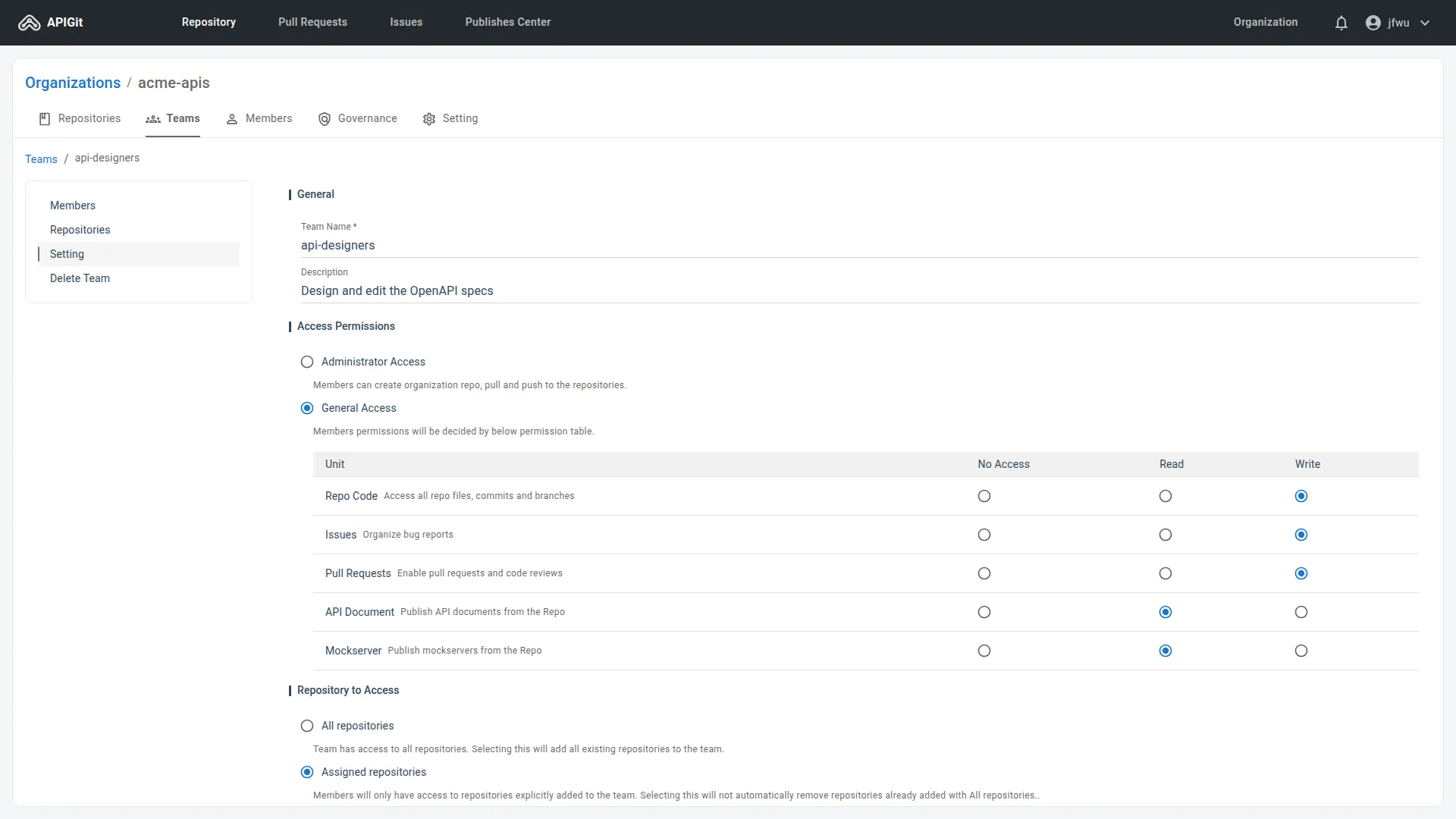Set Pull Requests permission to Write
Screen dimensions: 1456x819
coord(1301,574)
